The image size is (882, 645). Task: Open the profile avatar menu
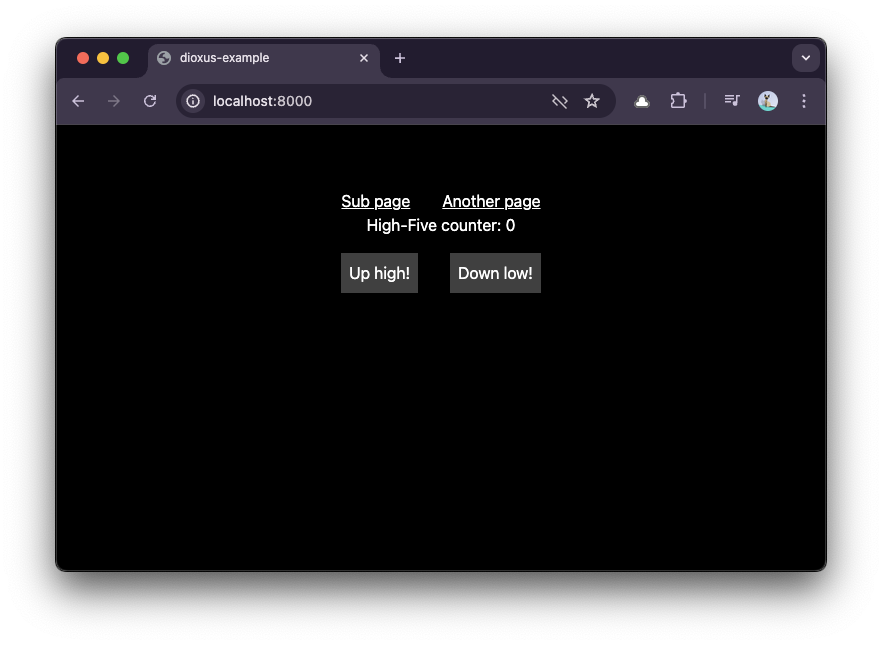[768, 101]
